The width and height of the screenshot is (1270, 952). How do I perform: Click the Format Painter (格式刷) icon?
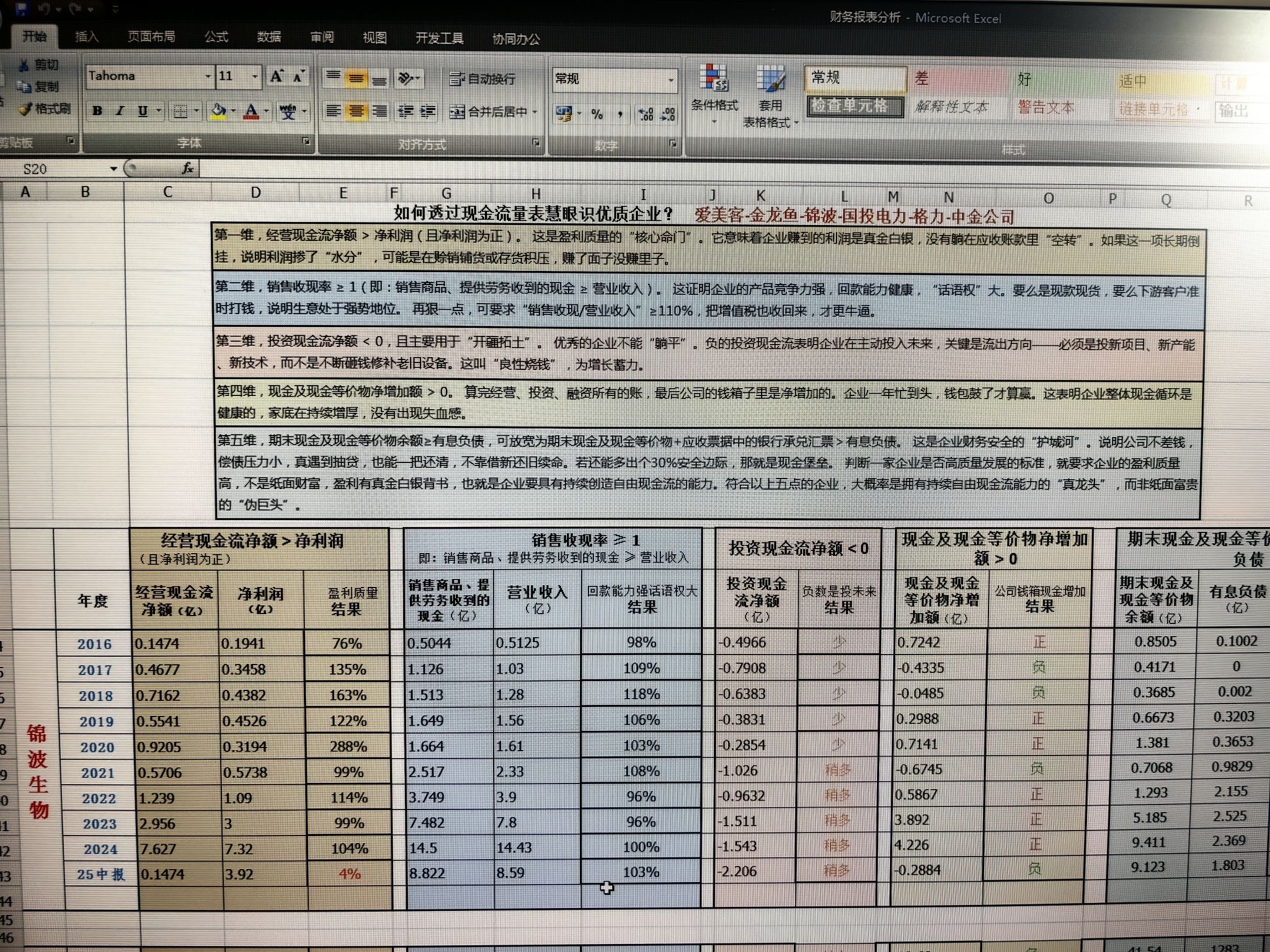[x=25, y=110]
